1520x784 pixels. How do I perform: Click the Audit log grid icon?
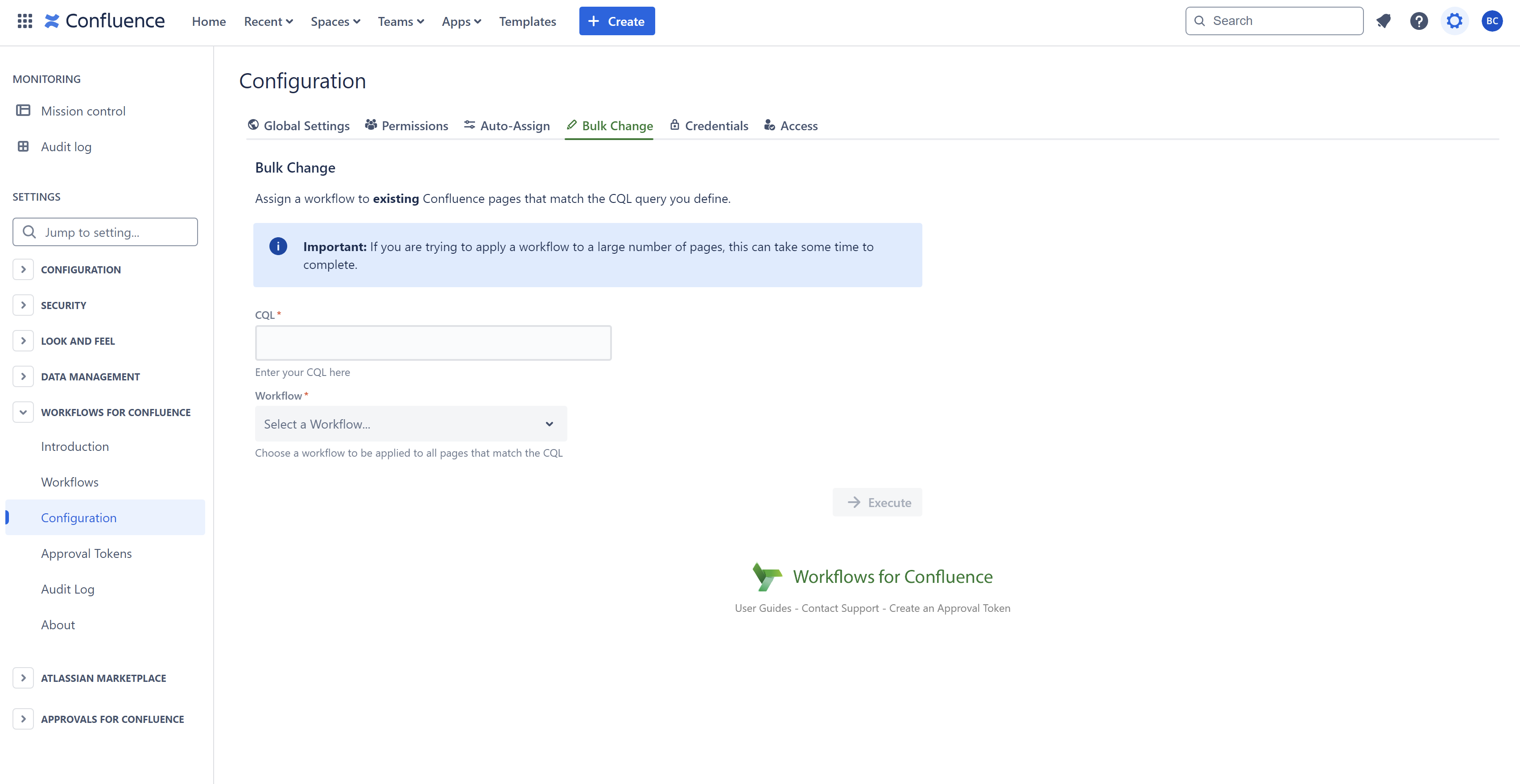click(x=23, y=146)
